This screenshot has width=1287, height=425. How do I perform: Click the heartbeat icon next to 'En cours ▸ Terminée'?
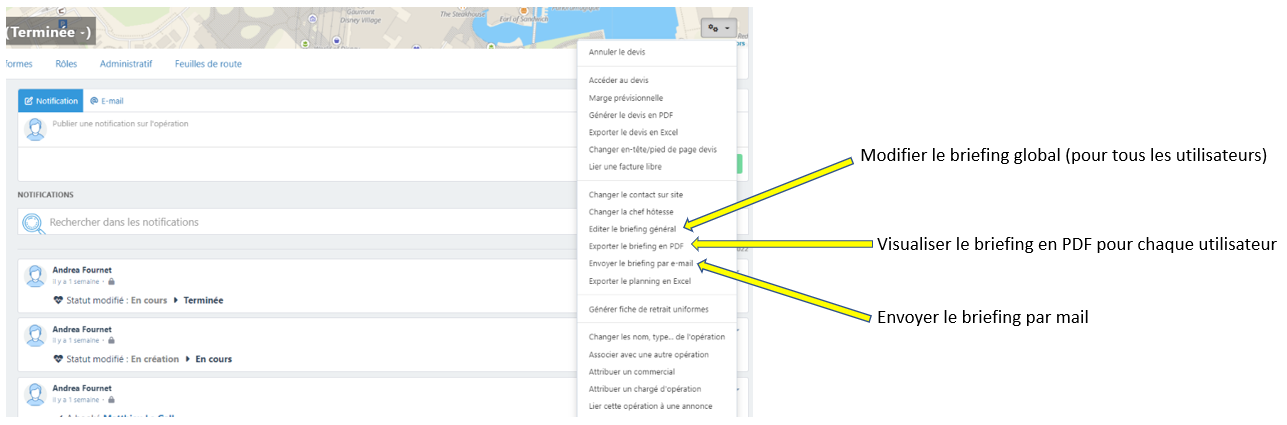(x=58, y=300)
